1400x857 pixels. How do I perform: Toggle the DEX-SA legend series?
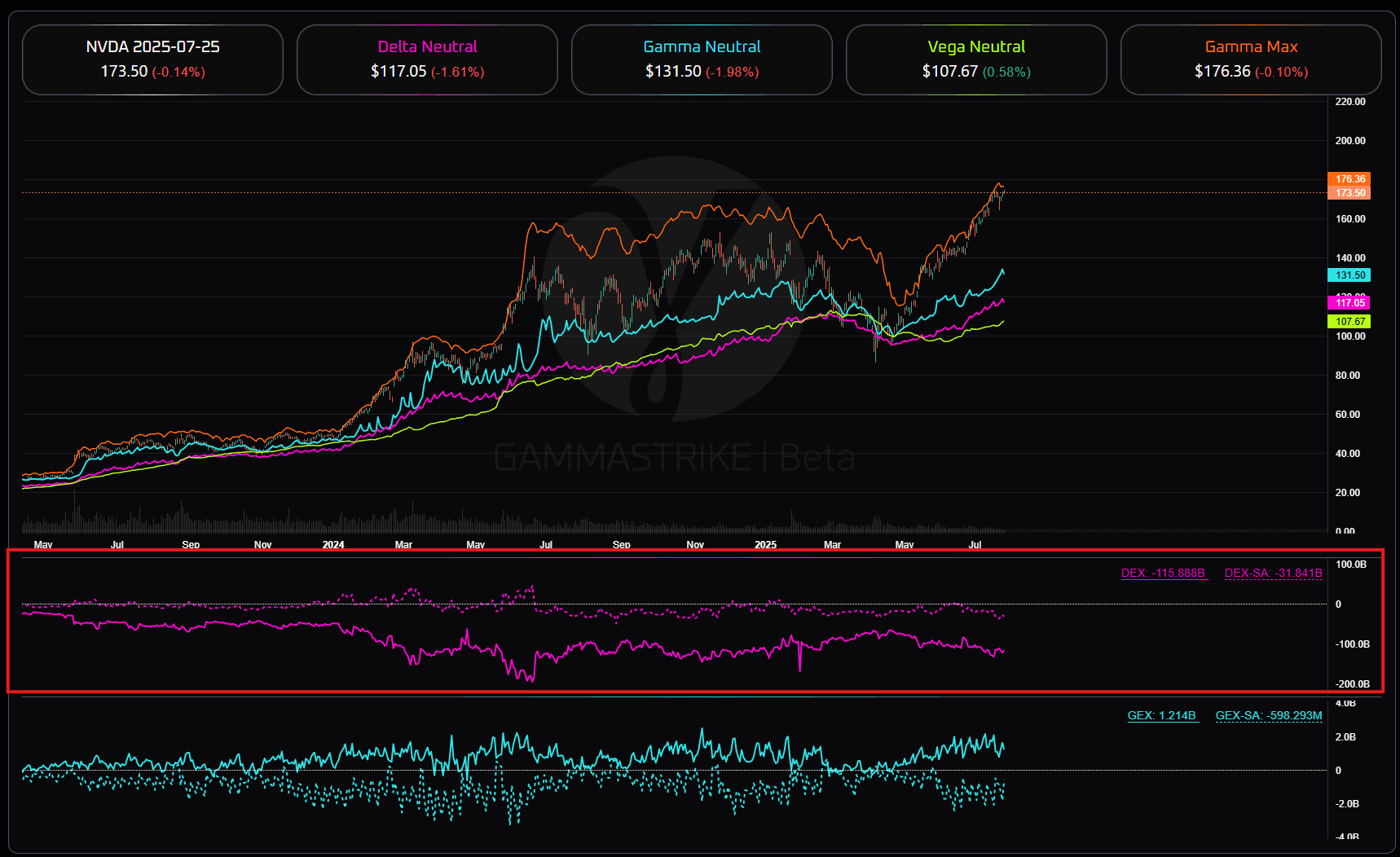click(1273, 573)
